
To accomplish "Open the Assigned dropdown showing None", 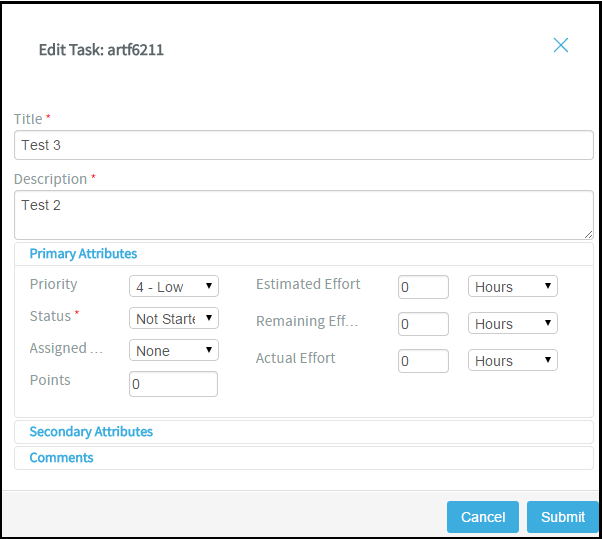I will pos(174,350).
